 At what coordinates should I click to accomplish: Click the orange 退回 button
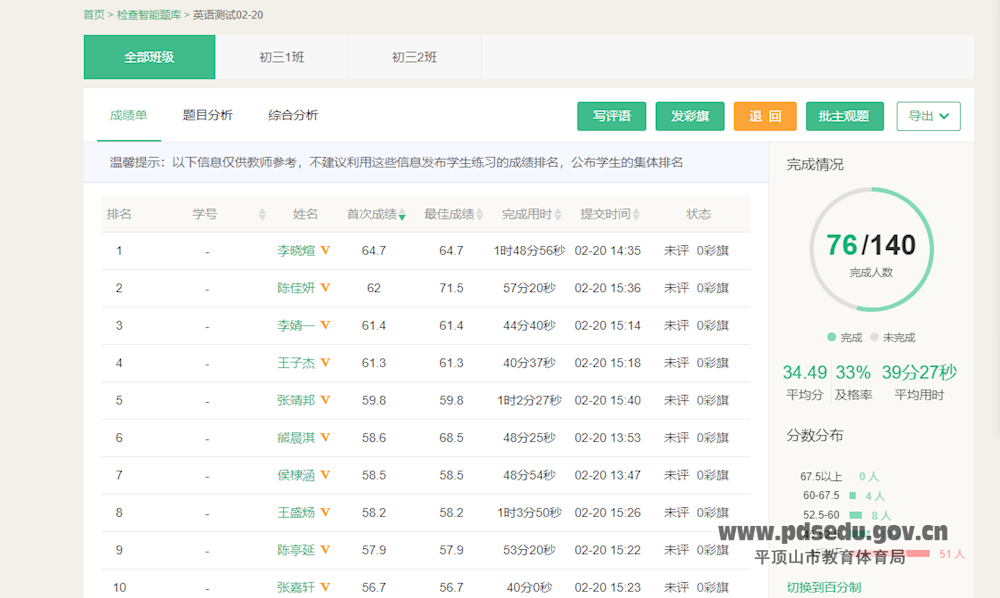[765, 116]
